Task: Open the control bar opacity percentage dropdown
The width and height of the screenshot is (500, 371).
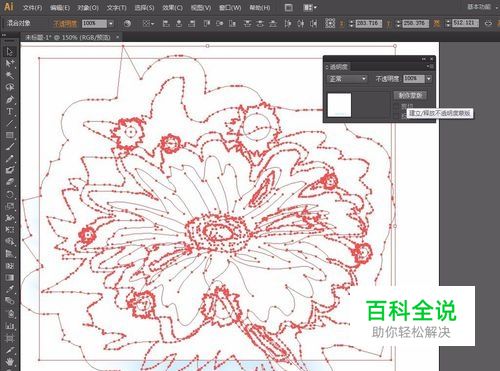Action: click(111, 23)
